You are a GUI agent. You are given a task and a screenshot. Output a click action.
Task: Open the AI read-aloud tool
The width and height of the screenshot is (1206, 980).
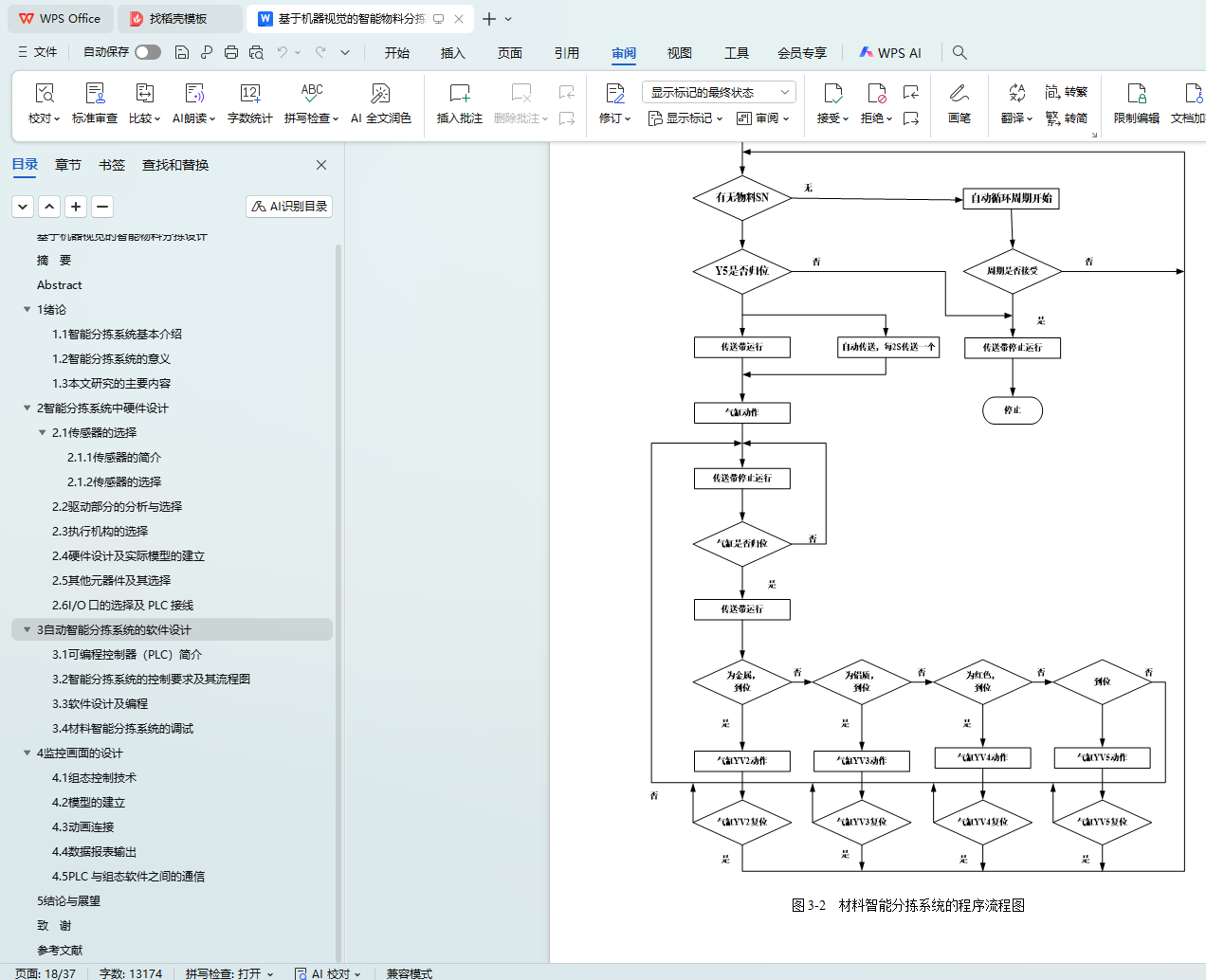coord(193,94)
